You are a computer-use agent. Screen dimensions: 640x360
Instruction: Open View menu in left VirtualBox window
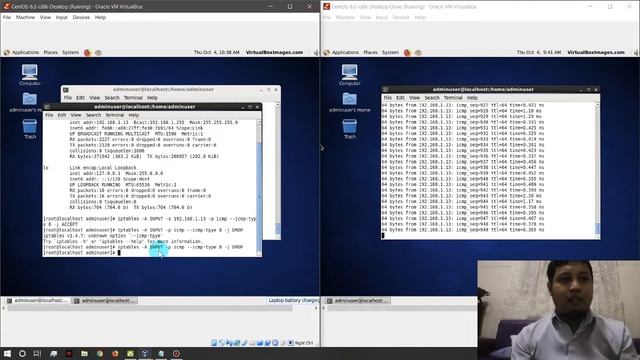(x=45, y=18)
